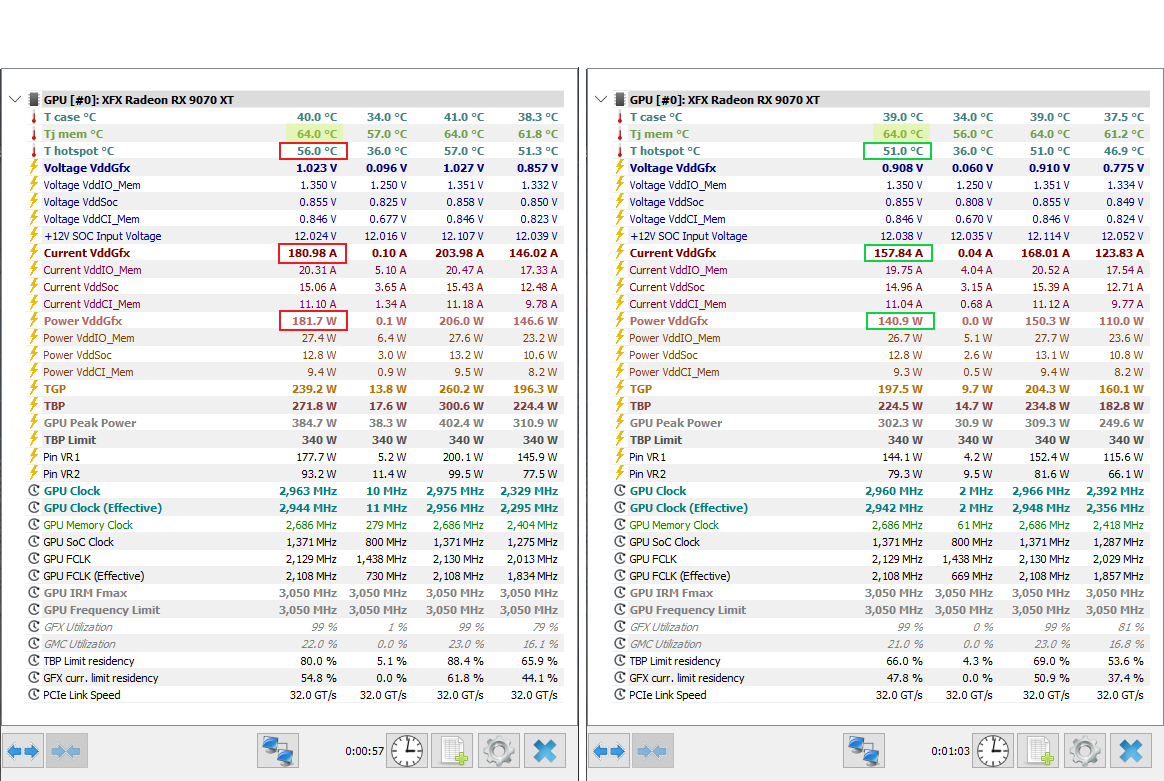Close sensors with the blue X, left window
The image size is (1164, 781).
click(x=545, y=751)
